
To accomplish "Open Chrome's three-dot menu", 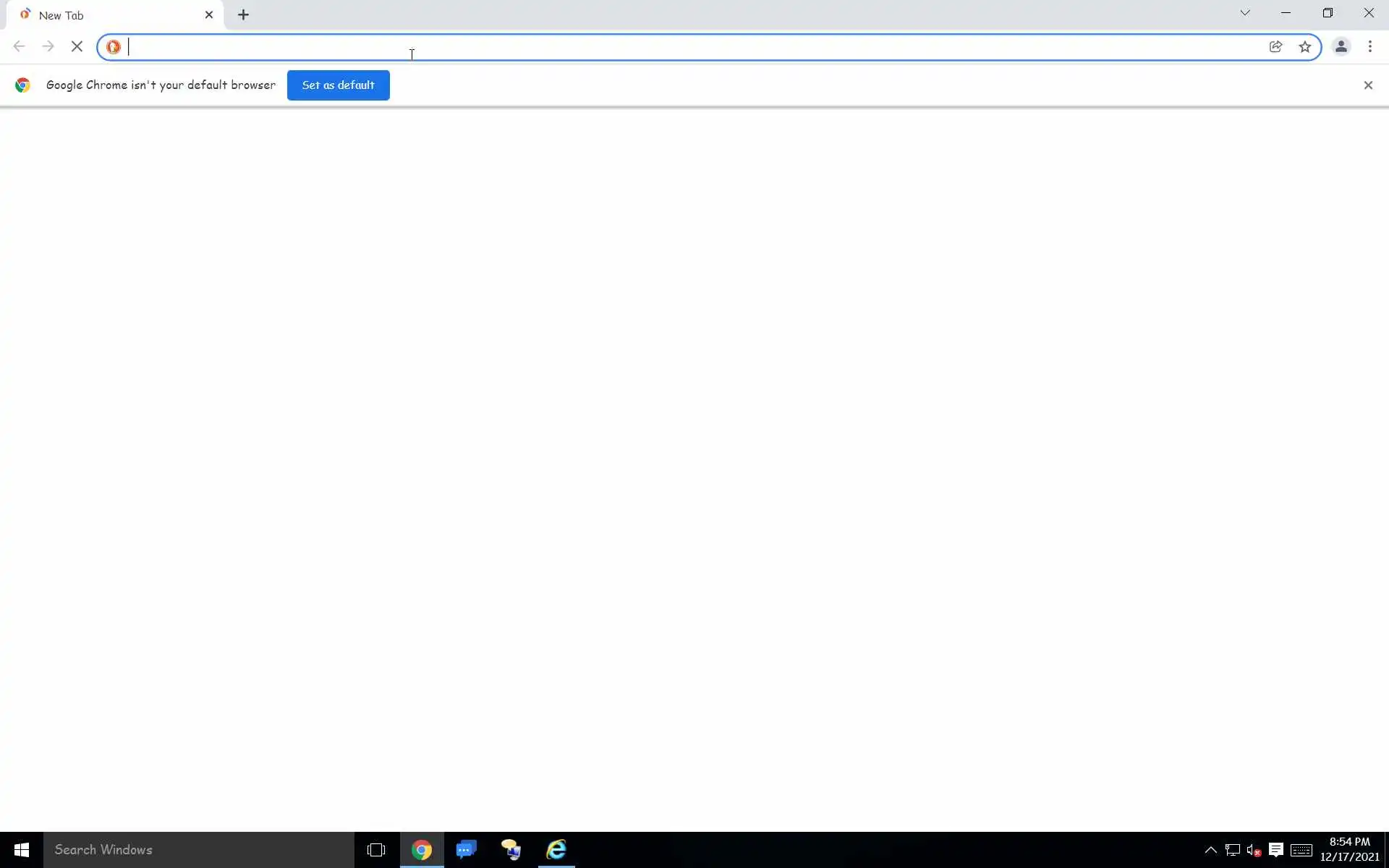I will pyautogui.click(x=1369, y=47).
